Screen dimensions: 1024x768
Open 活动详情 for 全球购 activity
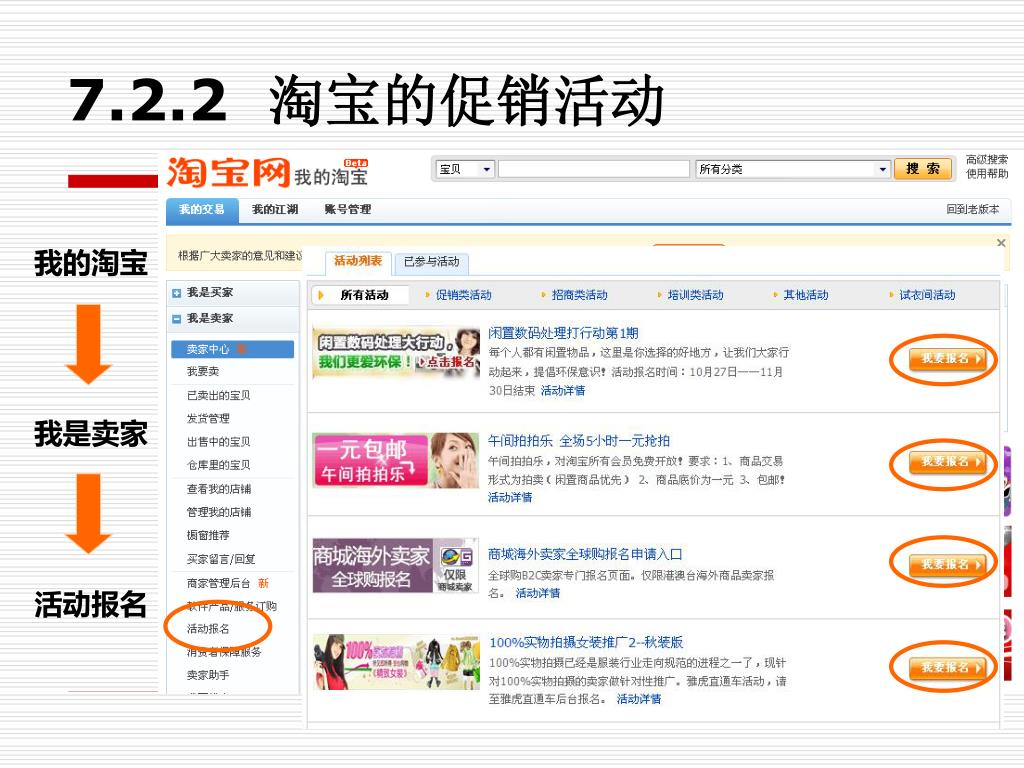(x=537, y=593)
